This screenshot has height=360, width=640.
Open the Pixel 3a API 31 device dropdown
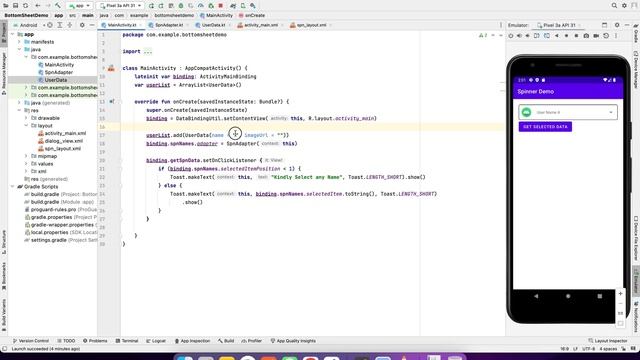pos(121,6)
